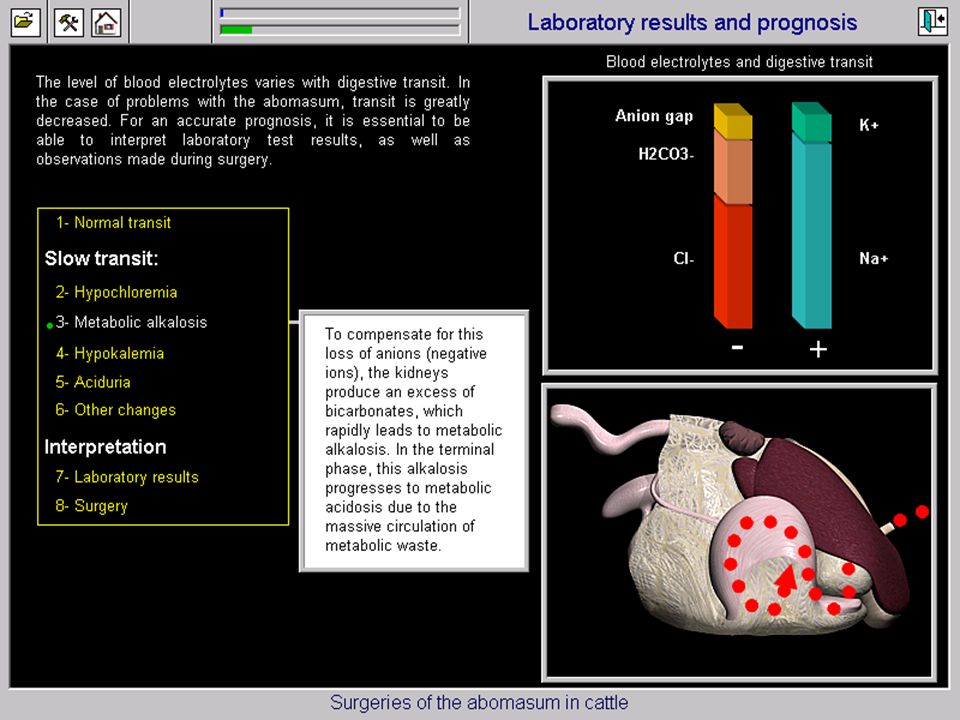
Task: Open 2- Hypochloremia topic
Action: tap(116, 292)
